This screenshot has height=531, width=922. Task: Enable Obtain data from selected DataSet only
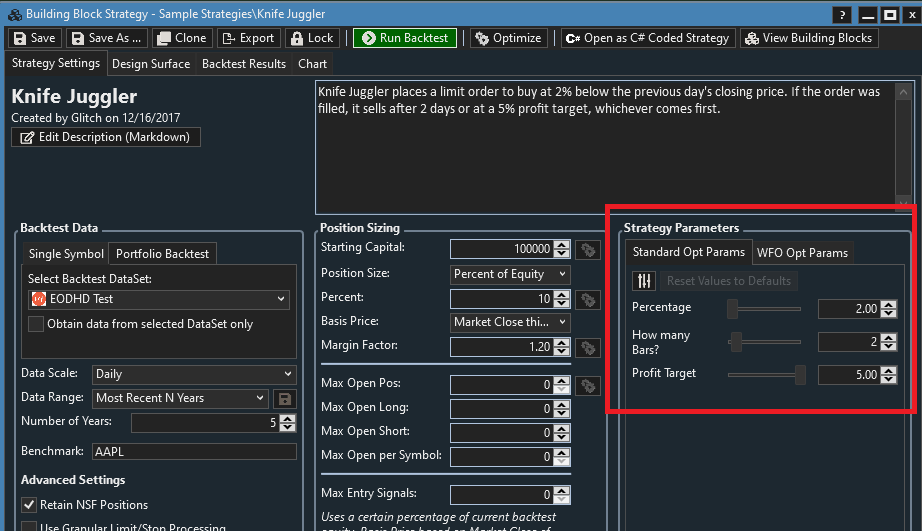(x=36, y=324)
